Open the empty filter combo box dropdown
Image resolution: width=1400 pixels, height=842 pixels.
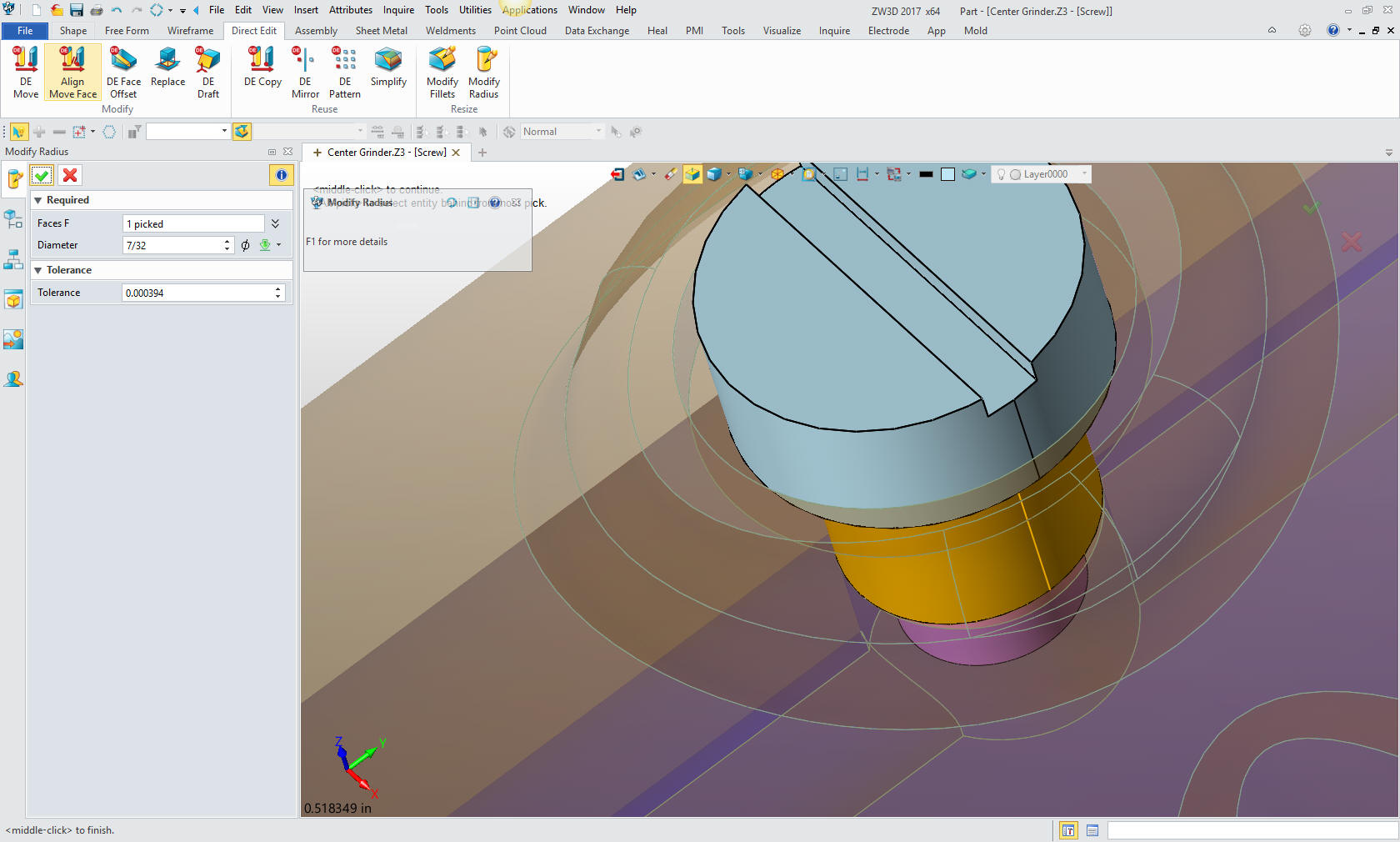click(x=224, y=131)
